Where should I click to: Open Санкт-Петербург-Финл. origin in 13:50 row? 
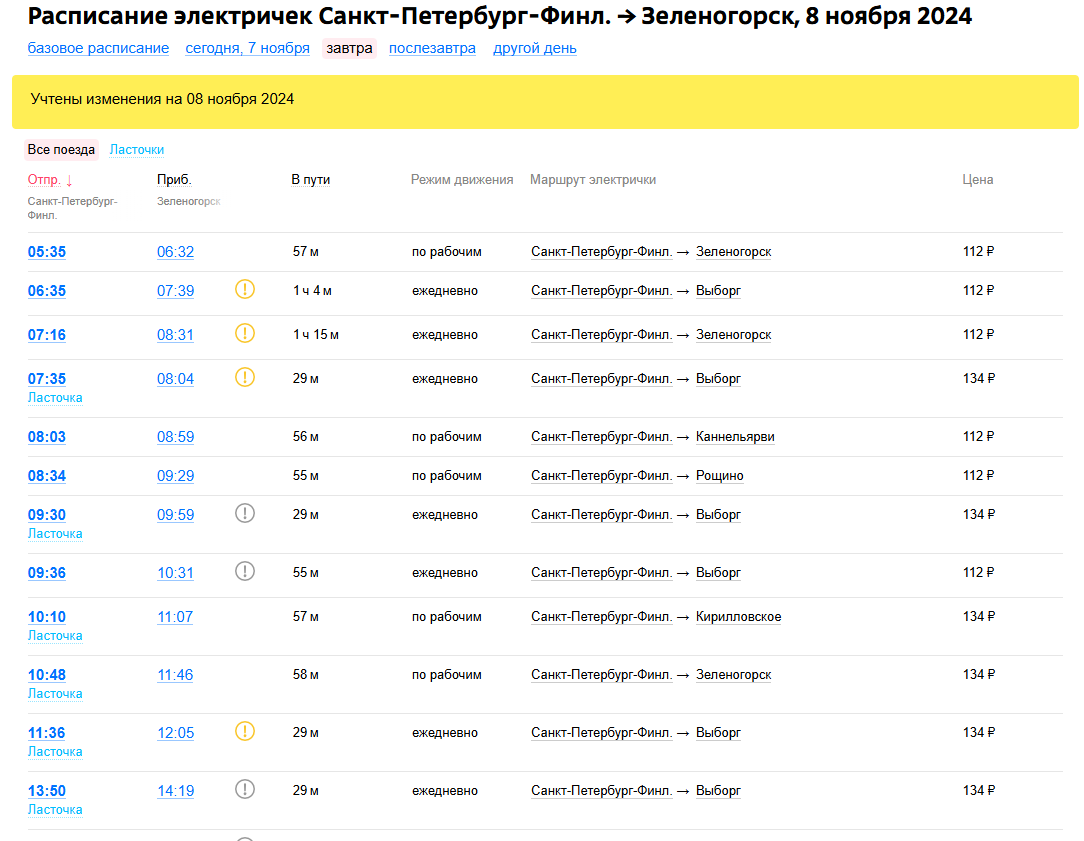[601, 791]
